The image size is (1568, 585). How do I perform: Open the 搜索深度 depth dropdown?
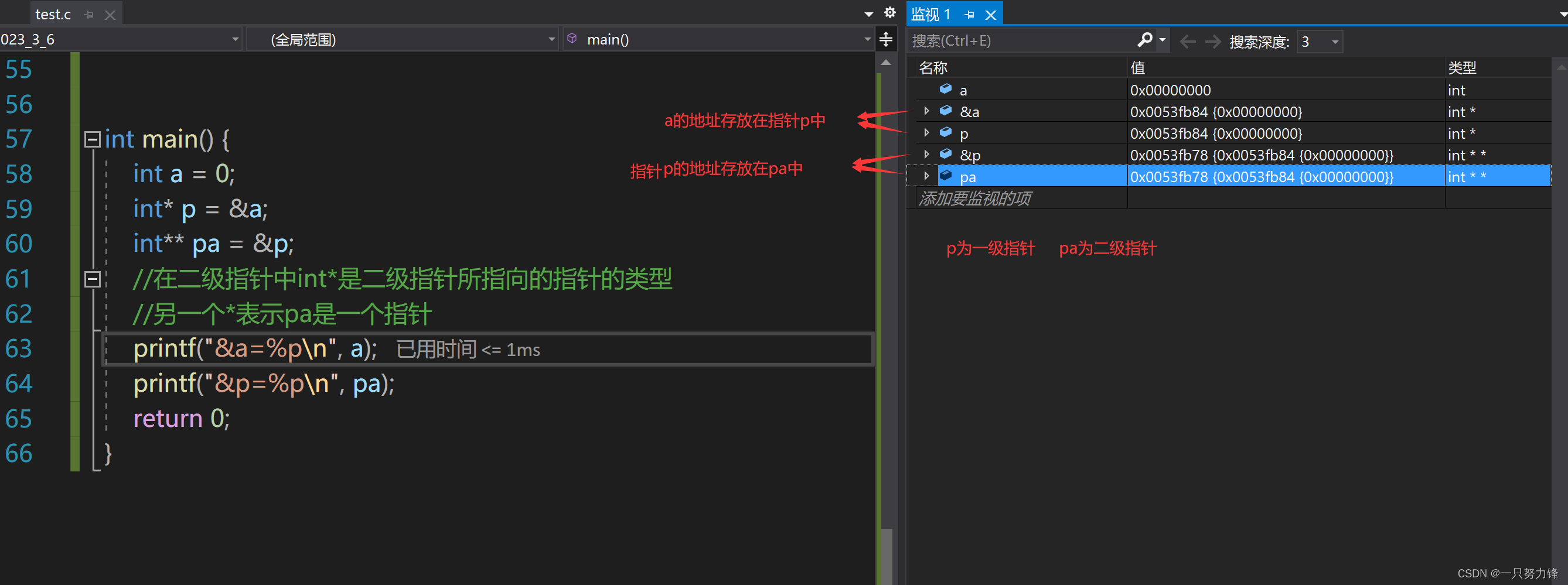point(1320,42)
